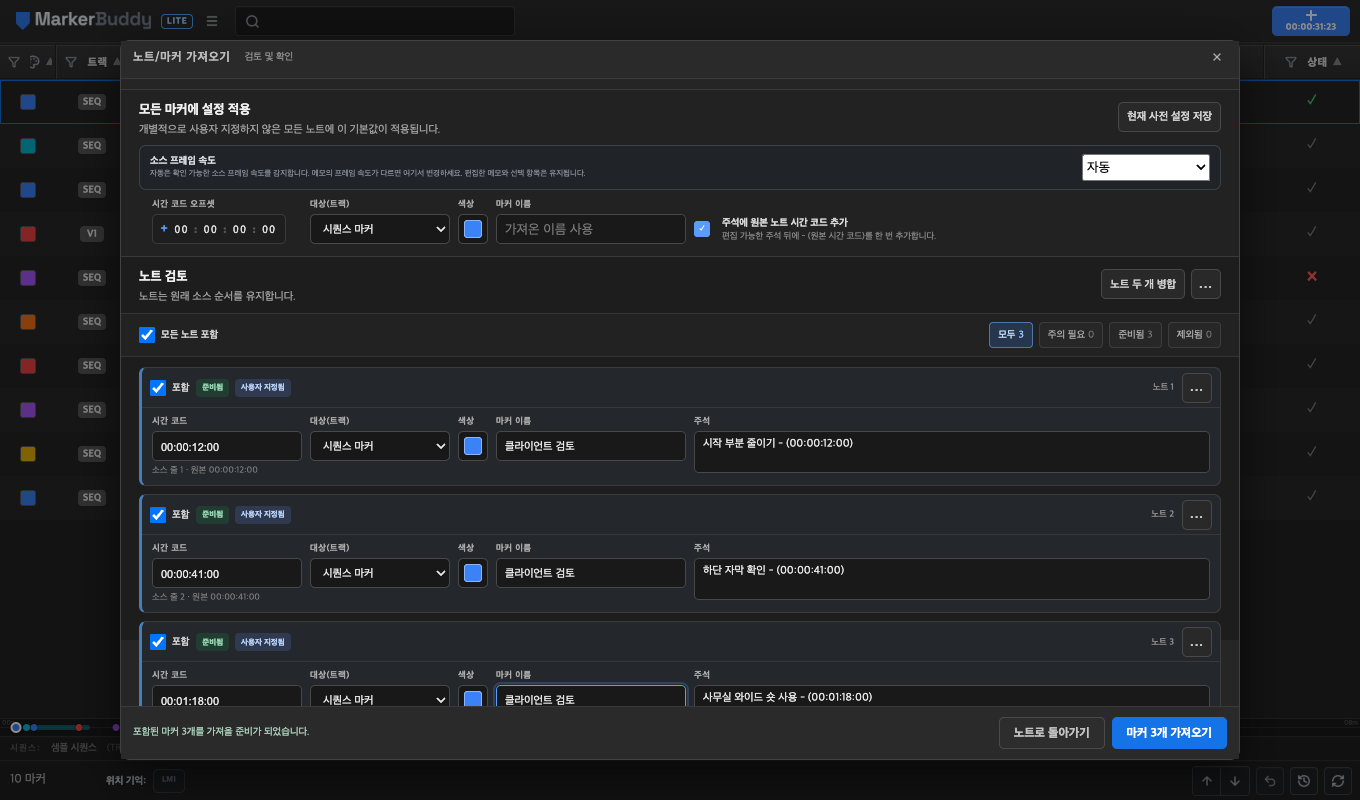Open the history clock icon in the bottom bar

[1303, 781]
